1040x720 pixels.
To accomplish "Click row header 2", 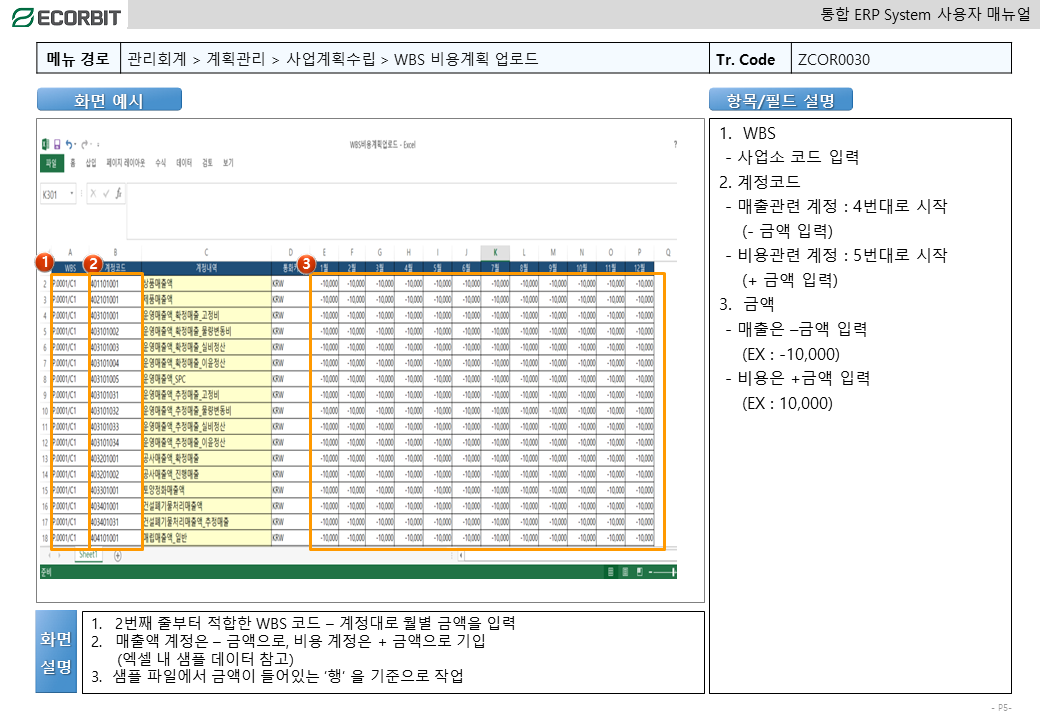I will 45,284.
